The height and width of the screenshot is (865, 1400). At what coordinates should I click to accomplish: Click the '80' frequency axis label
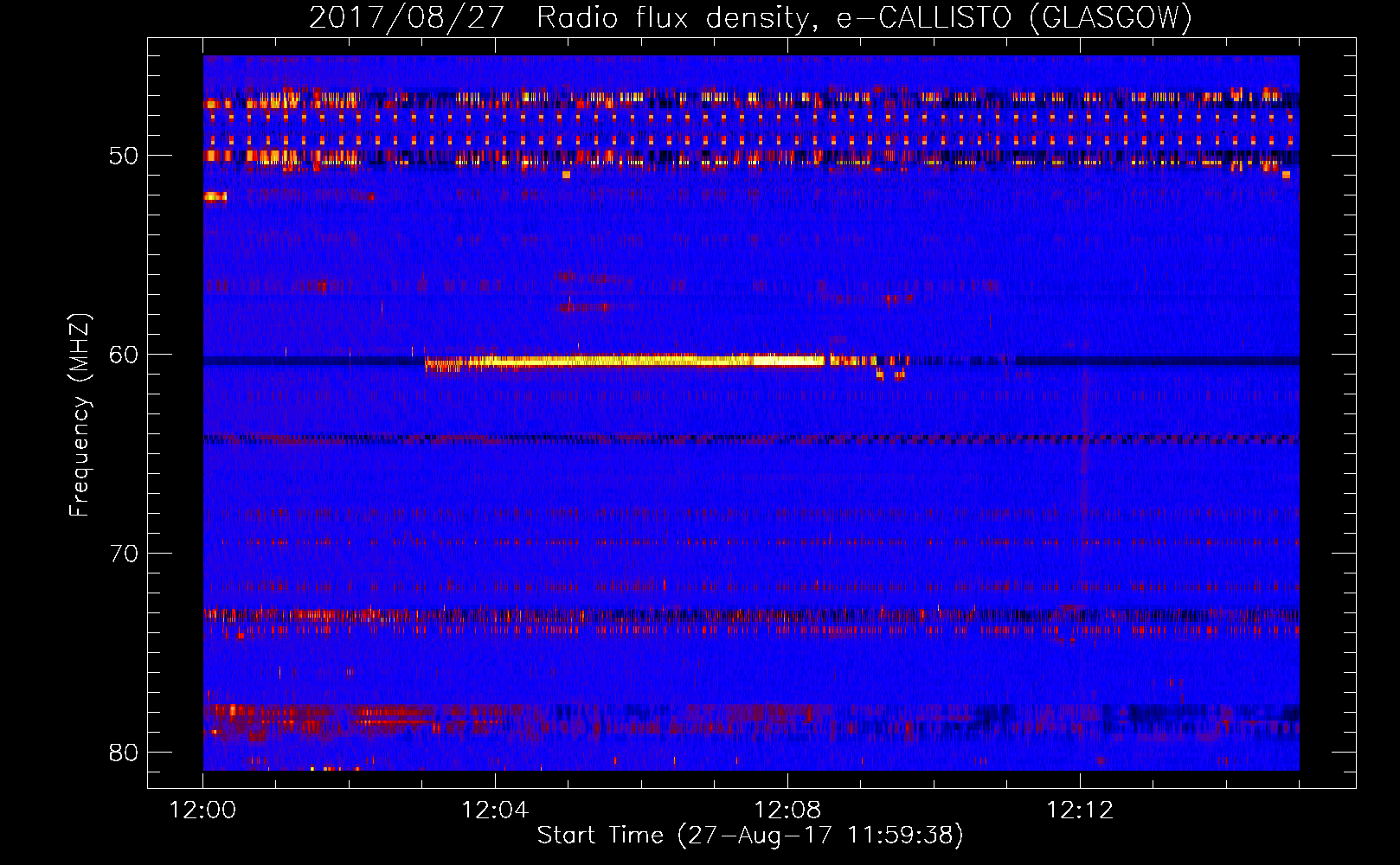pyautogui.click(x=123, y=752)
